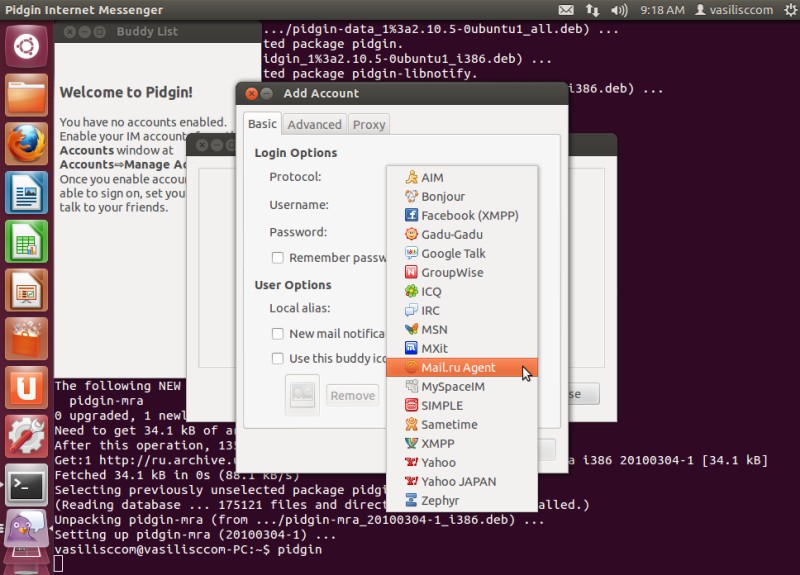This screenshot has height=575, width=800.
Task: Click the 9:18 AM clock
Action: [662, 10]
